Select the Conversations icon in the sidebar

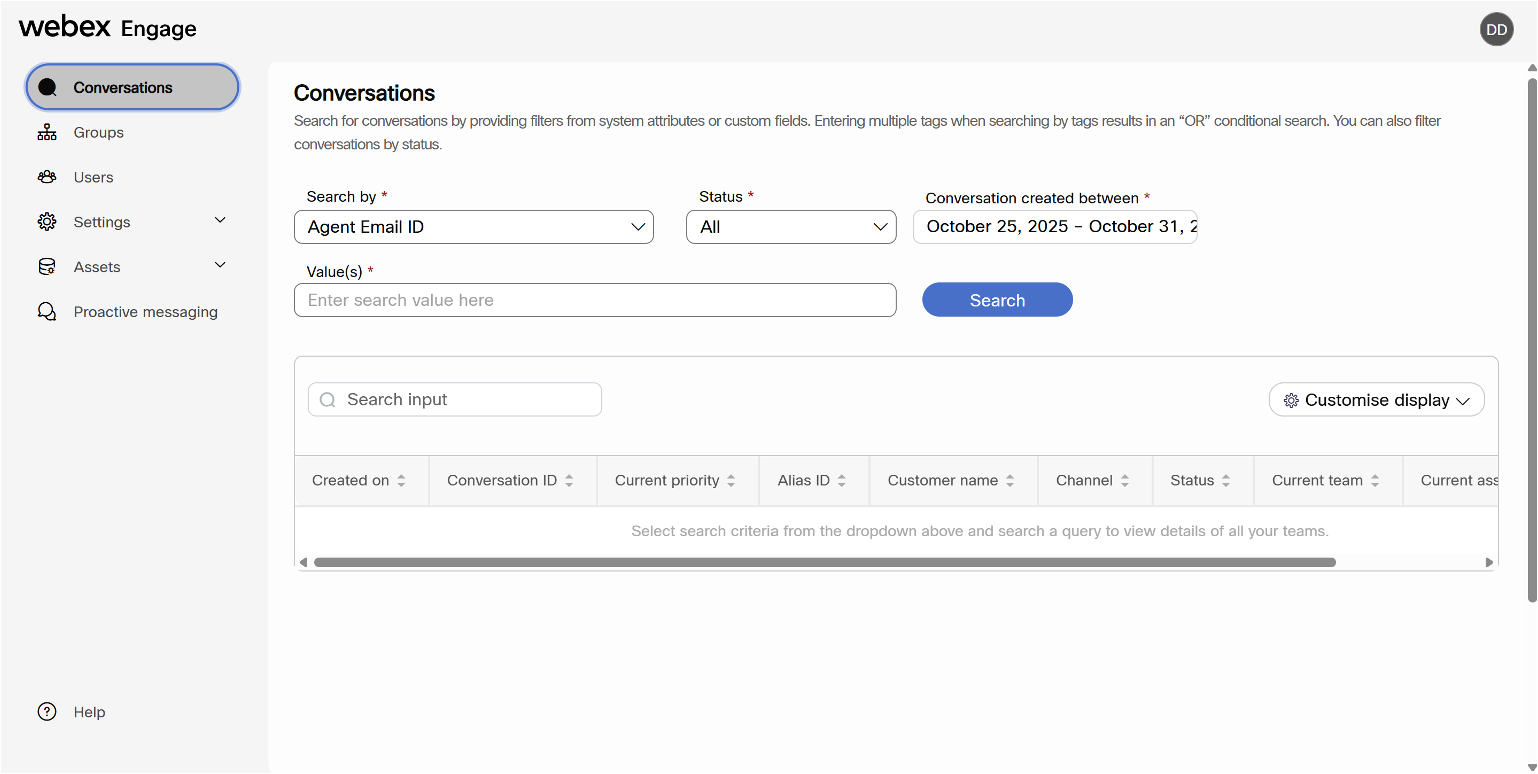point(47,87)
